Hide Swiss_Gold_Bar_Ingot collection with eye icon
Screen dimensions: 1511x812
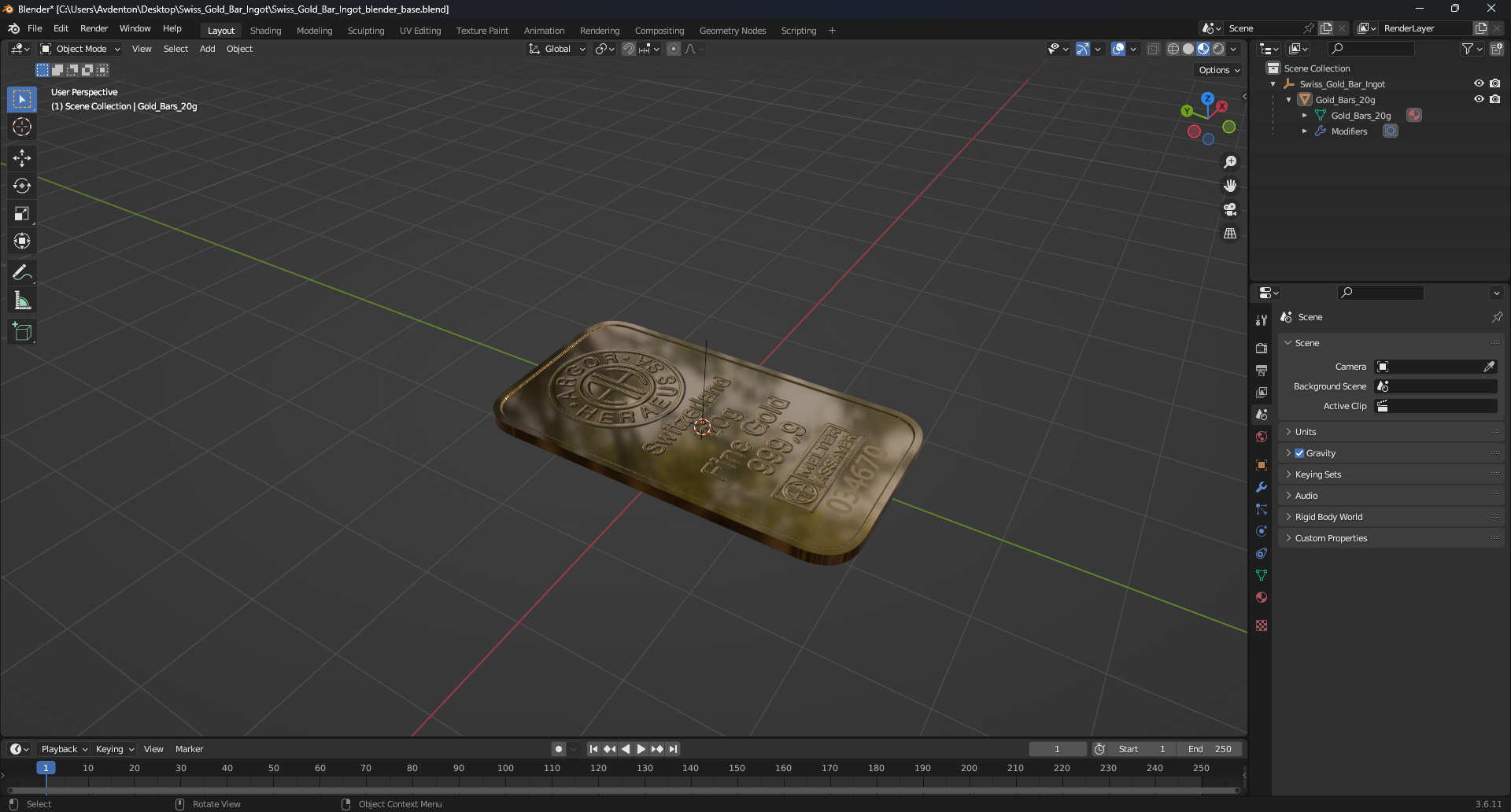click(x=1479, y=83)
